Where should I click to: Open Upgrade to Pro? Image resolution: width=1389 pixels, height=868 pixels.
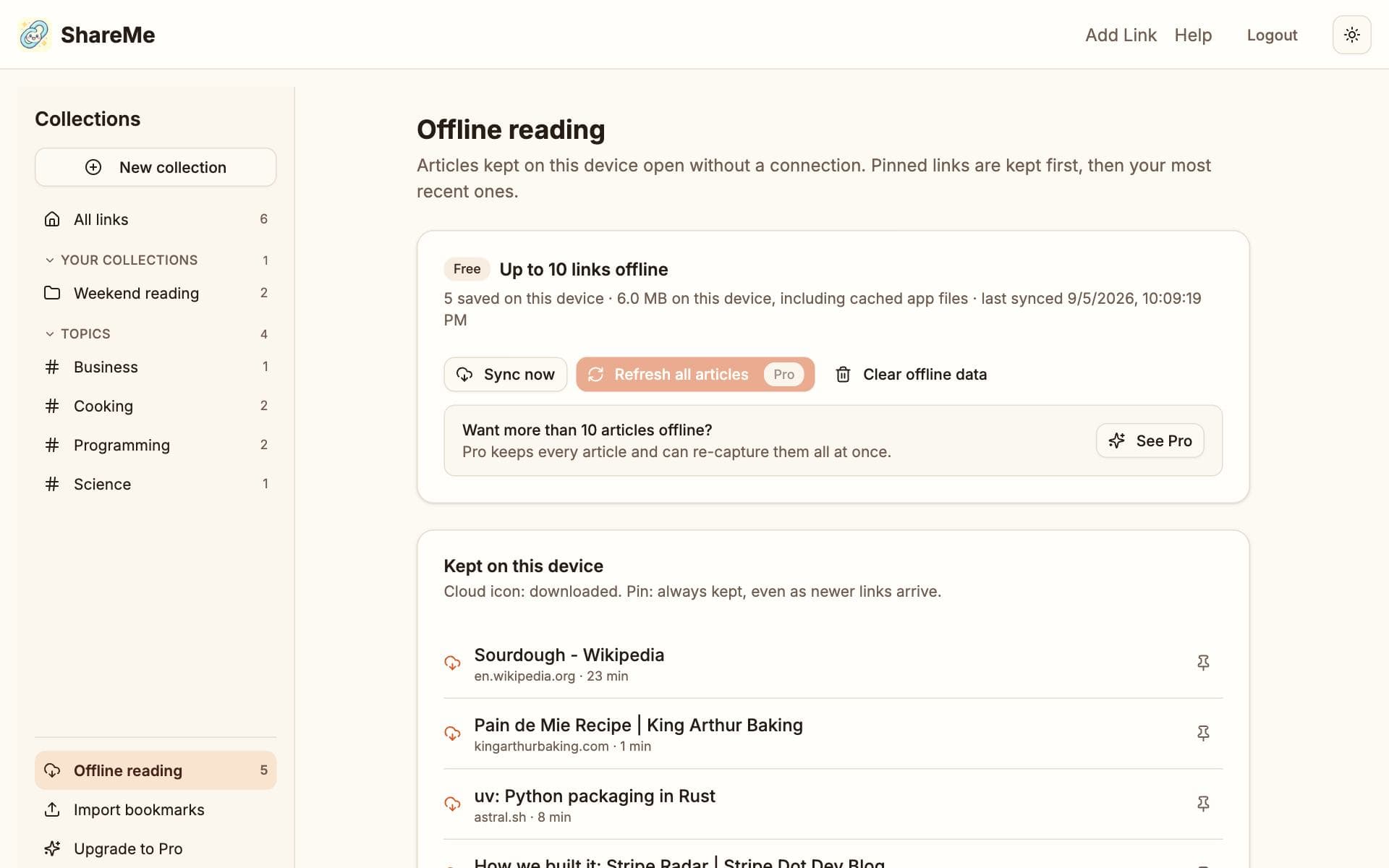pos(156,848)
